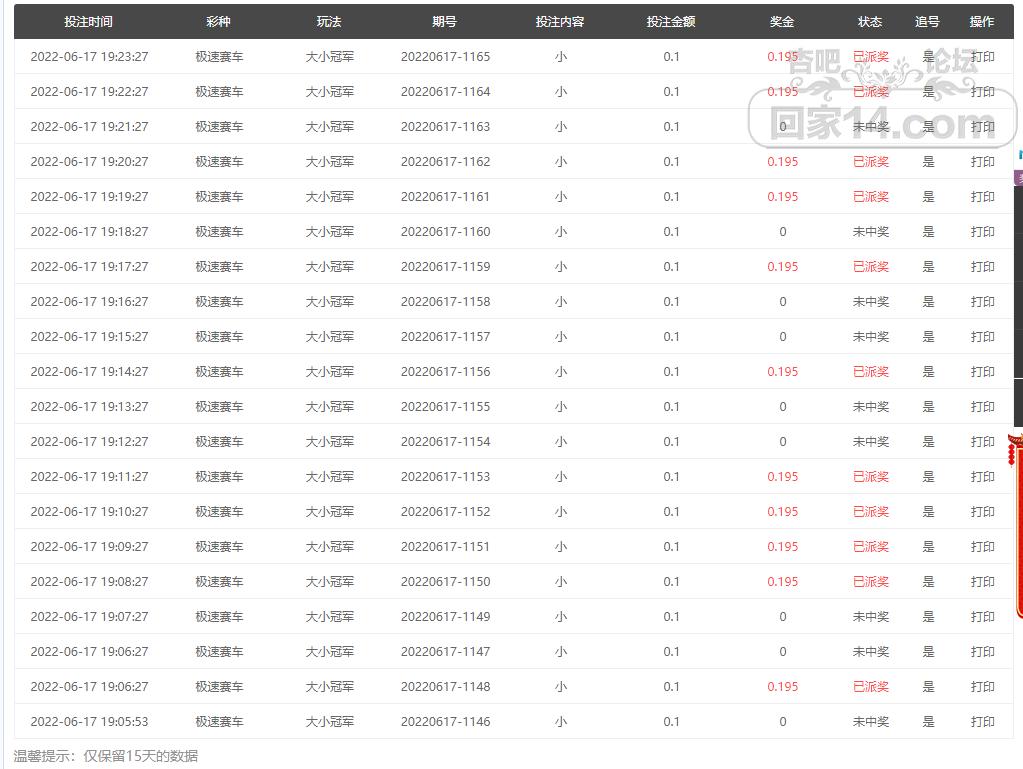The height and width of the screenshot is (769, 1023).
Task: Click 打印 for period 20220617-1150
Action: pyautogui.click(x=982, y=582)
